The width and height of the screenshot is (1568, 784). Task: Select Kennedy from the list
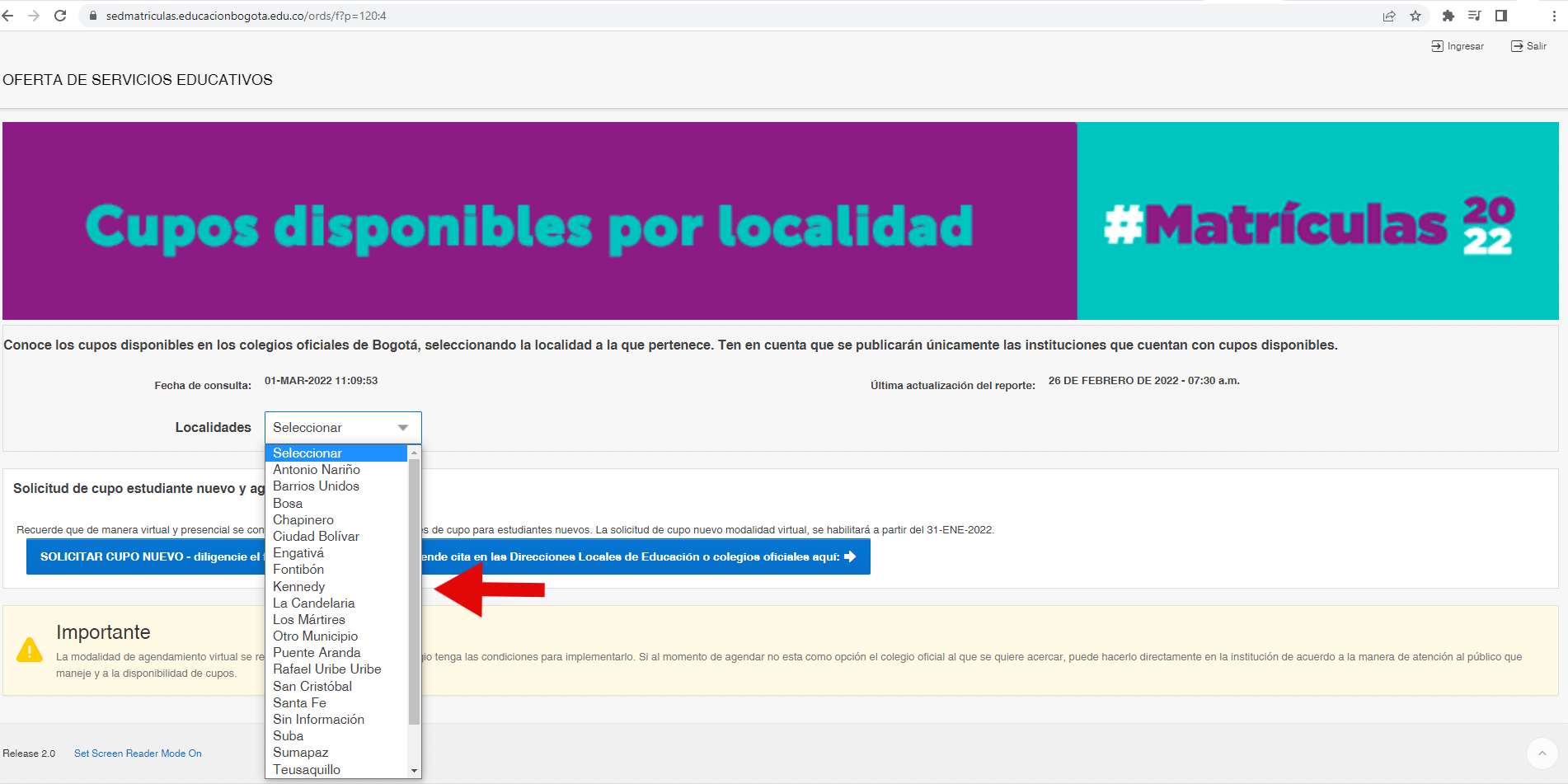336,587
